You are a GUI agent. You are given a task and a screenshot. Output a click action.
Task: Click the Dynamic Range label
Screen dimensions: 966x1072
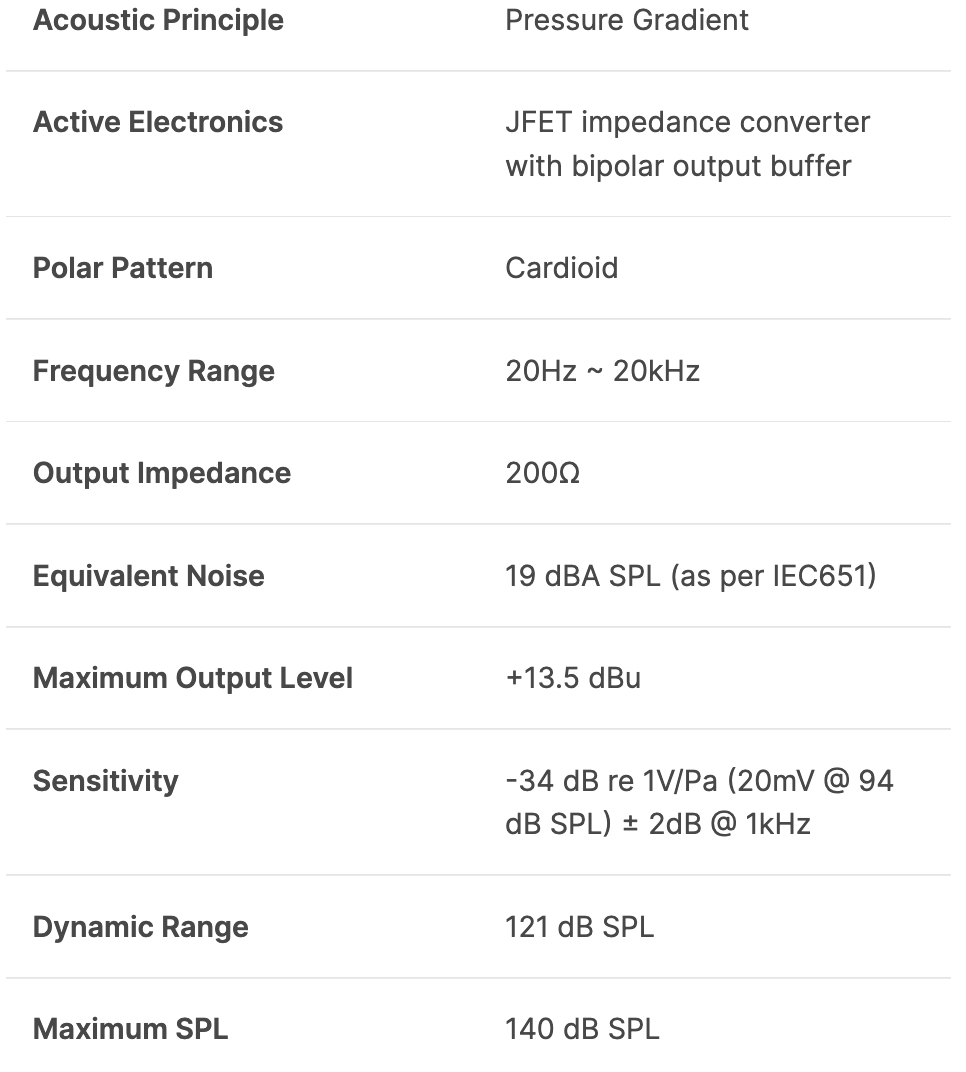(x=141, y=927)
